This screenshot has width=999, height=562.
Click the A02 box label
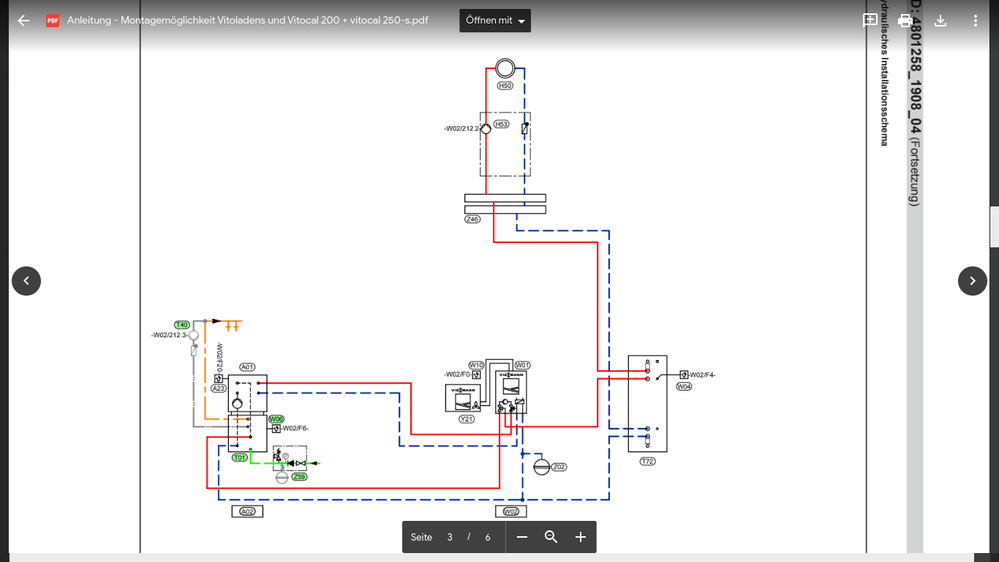(x=247, y=512)
